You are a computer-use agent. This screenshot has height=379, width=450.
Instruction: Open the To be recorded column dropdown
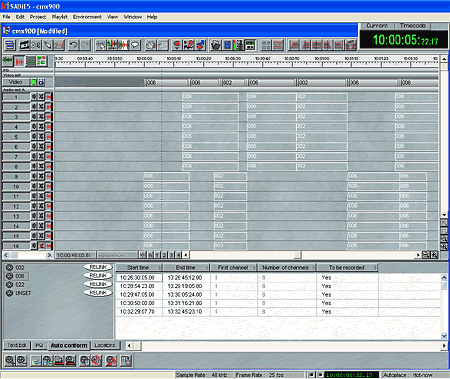point(375,268)
